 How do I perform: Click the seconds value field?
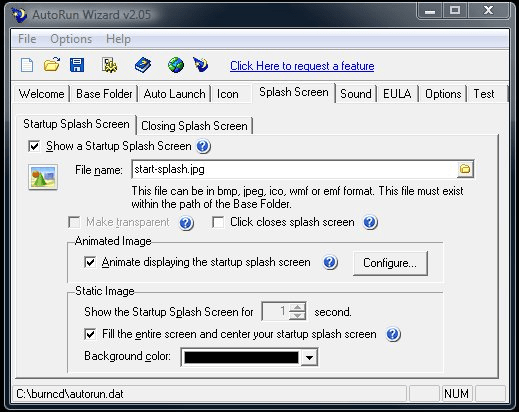point(276,311)
